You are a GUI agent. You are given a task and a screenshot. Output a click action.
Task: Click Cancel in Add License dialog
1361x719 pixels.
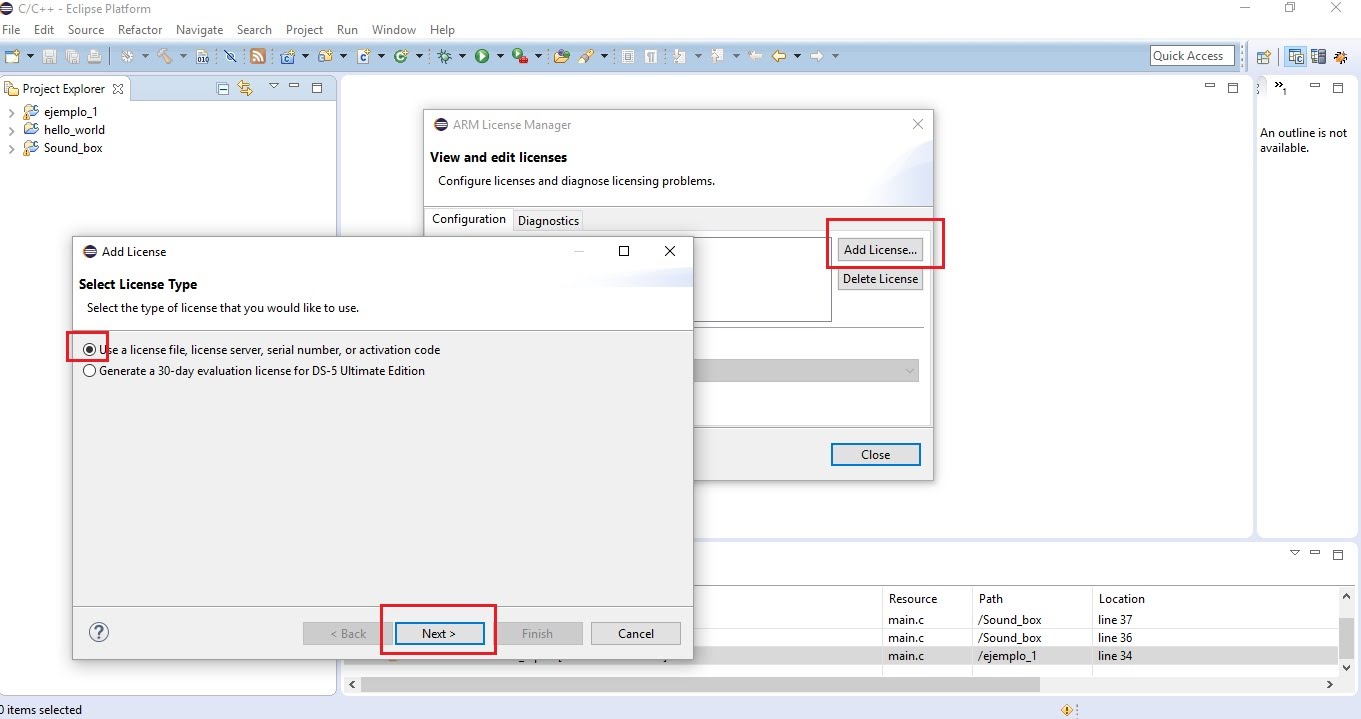[636, 633]
